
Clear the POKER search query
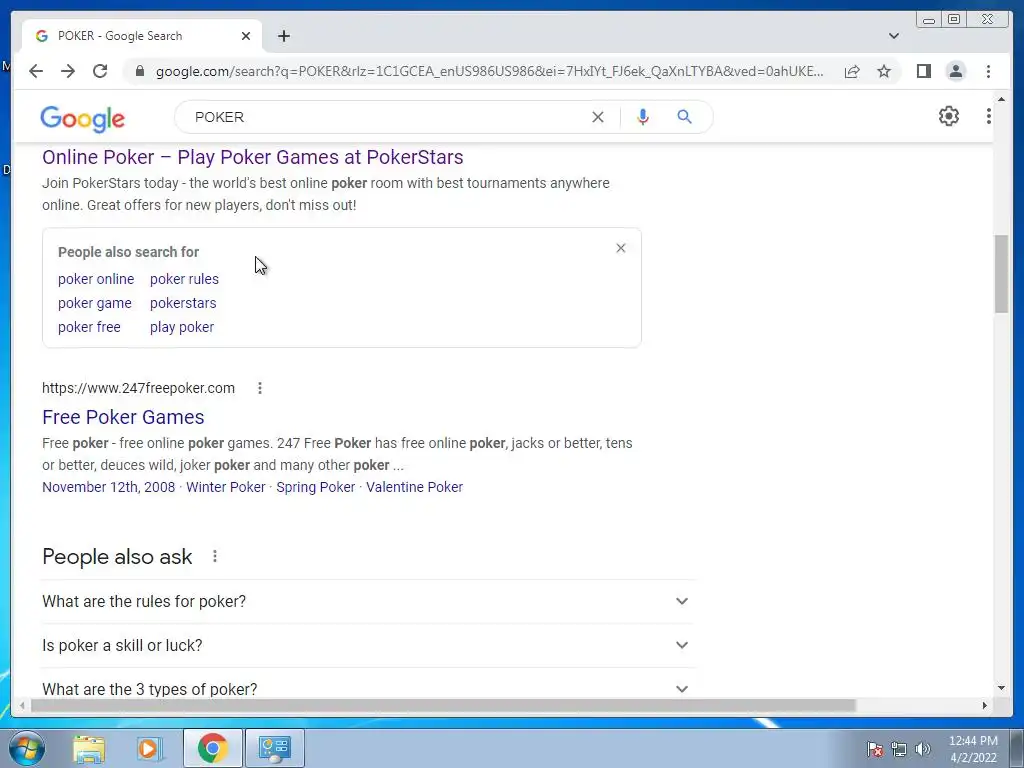click(x=598, y=117)
